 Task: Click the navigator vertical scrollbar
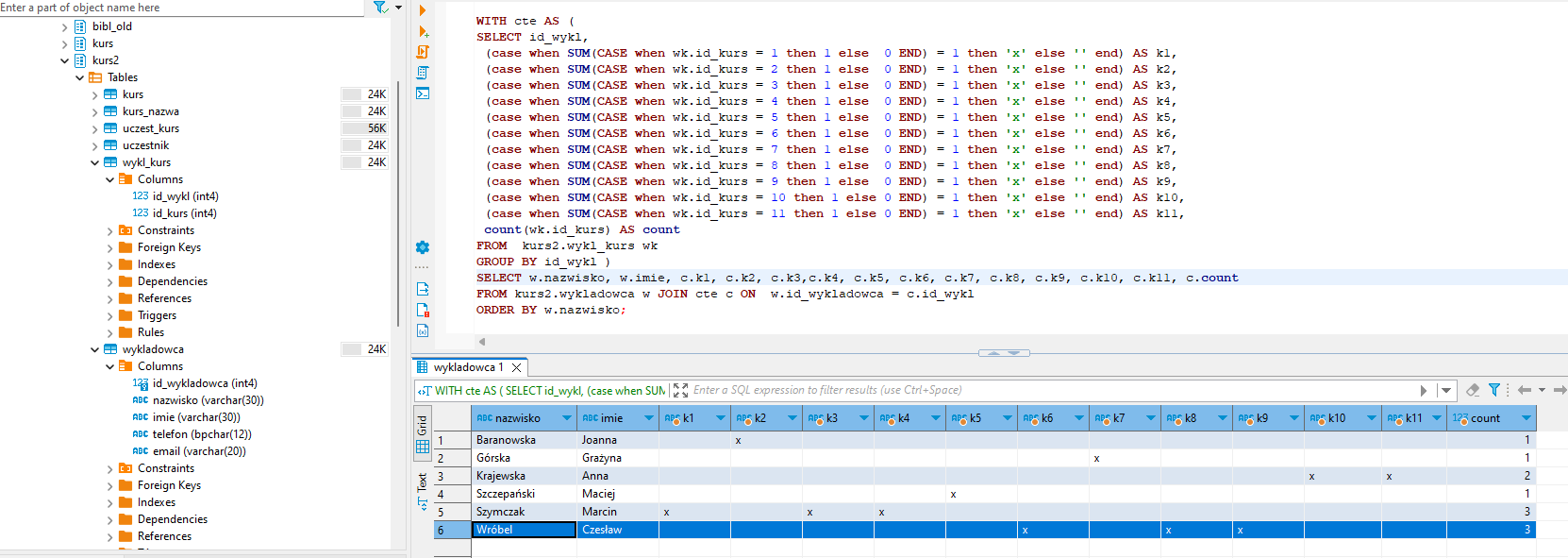click(x=398, y=203)
